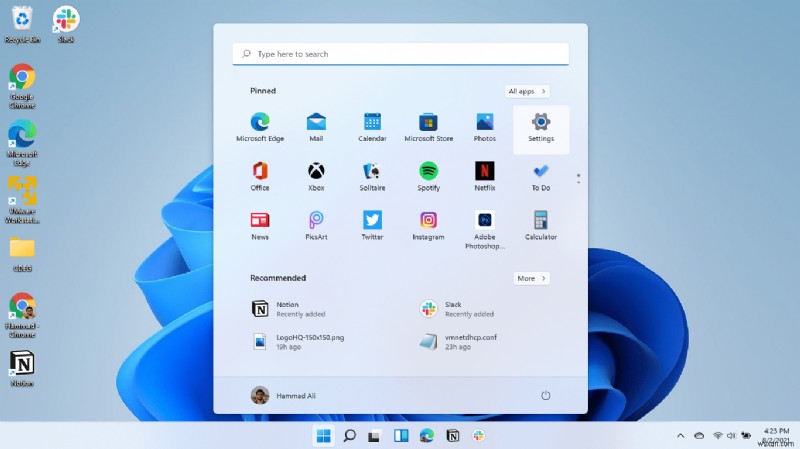
Task: Open recommended Slack recently added item
Action: click(x=456, y=309)
